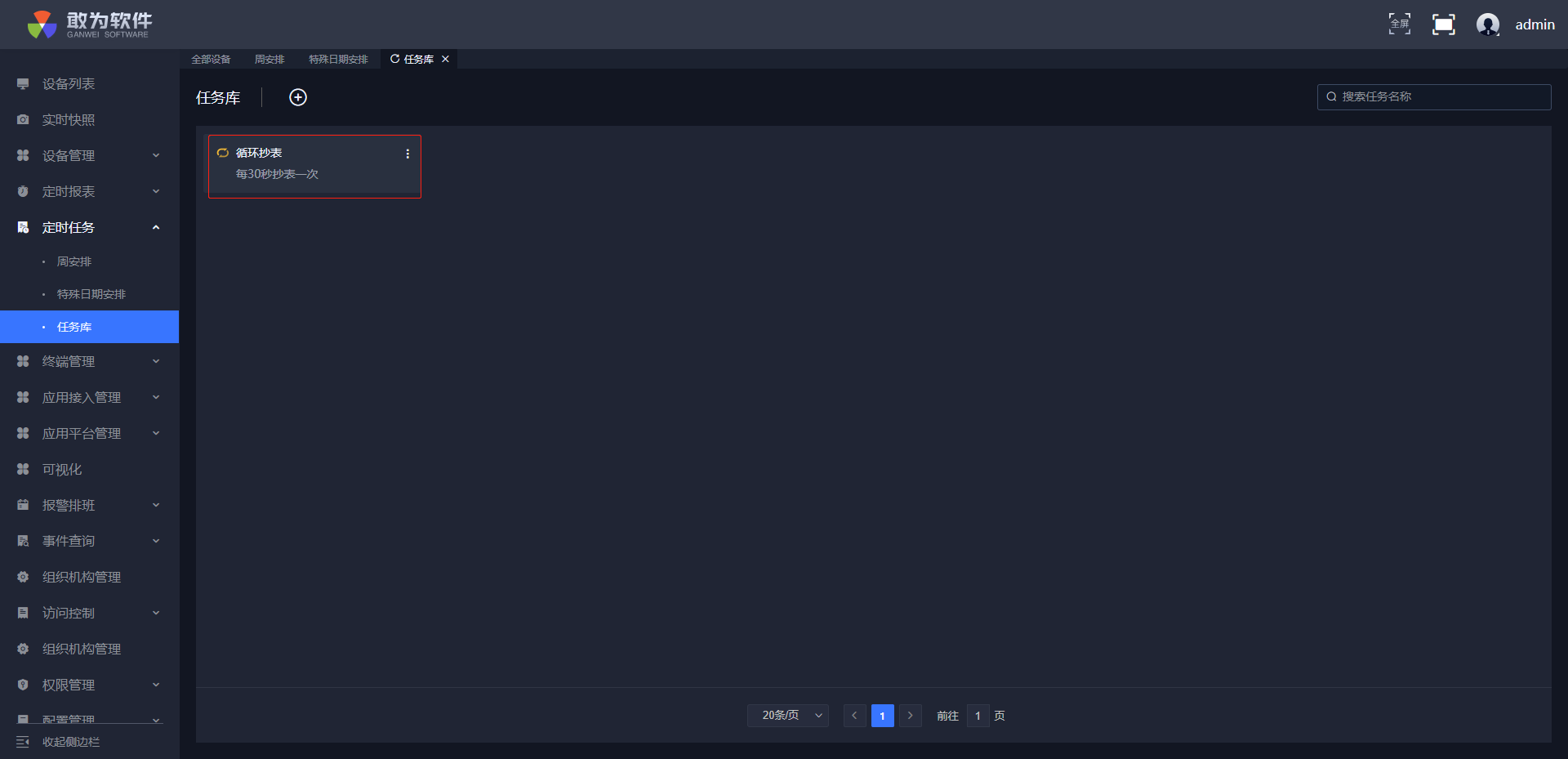Screen dimensions: 1568x759
Task: Click the 全屏 fullscreen icon in header
Action: pos(1400,25)
